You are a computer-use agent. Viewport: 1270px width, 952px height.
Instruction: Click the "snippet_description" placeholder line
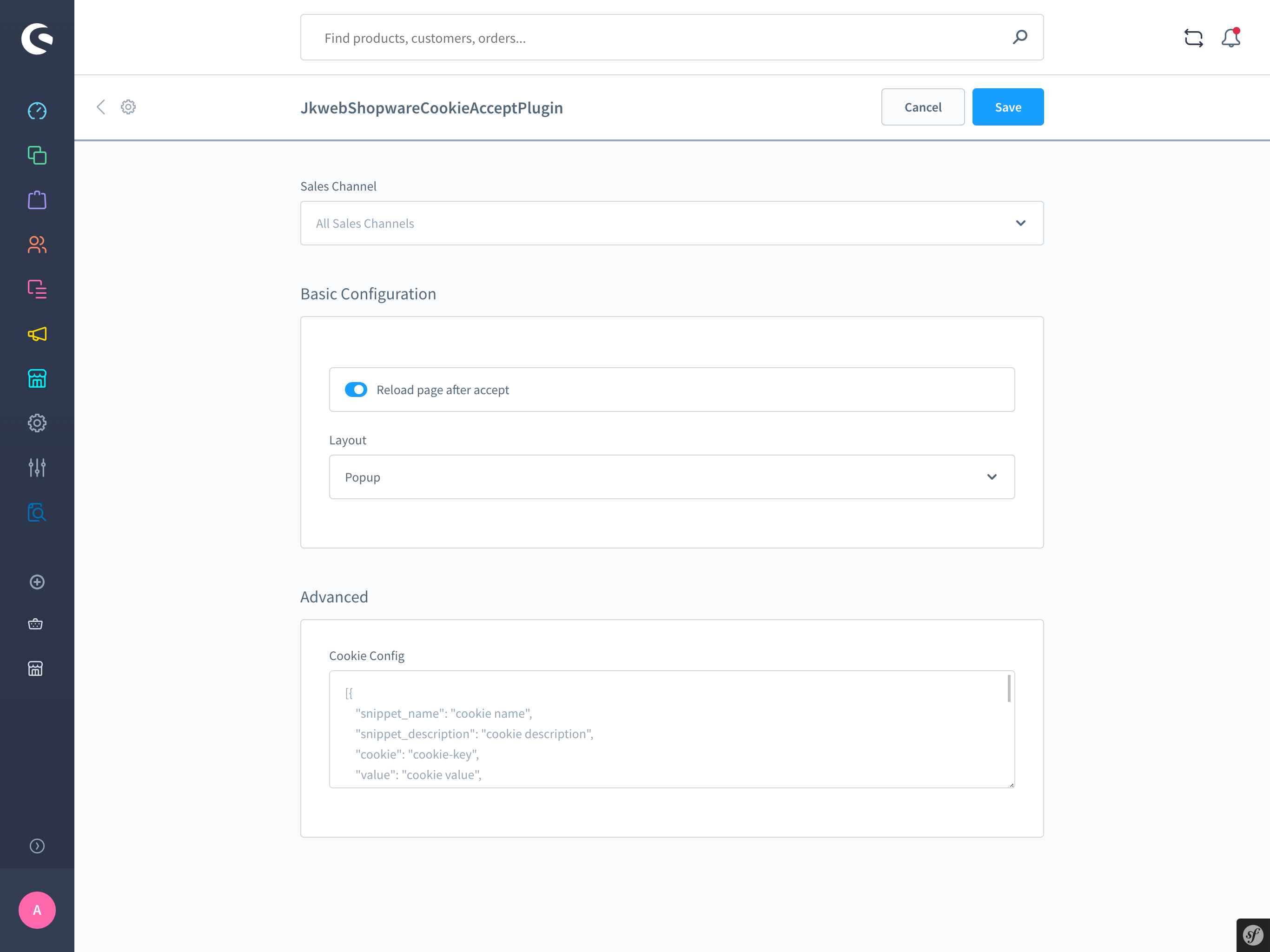474,734
